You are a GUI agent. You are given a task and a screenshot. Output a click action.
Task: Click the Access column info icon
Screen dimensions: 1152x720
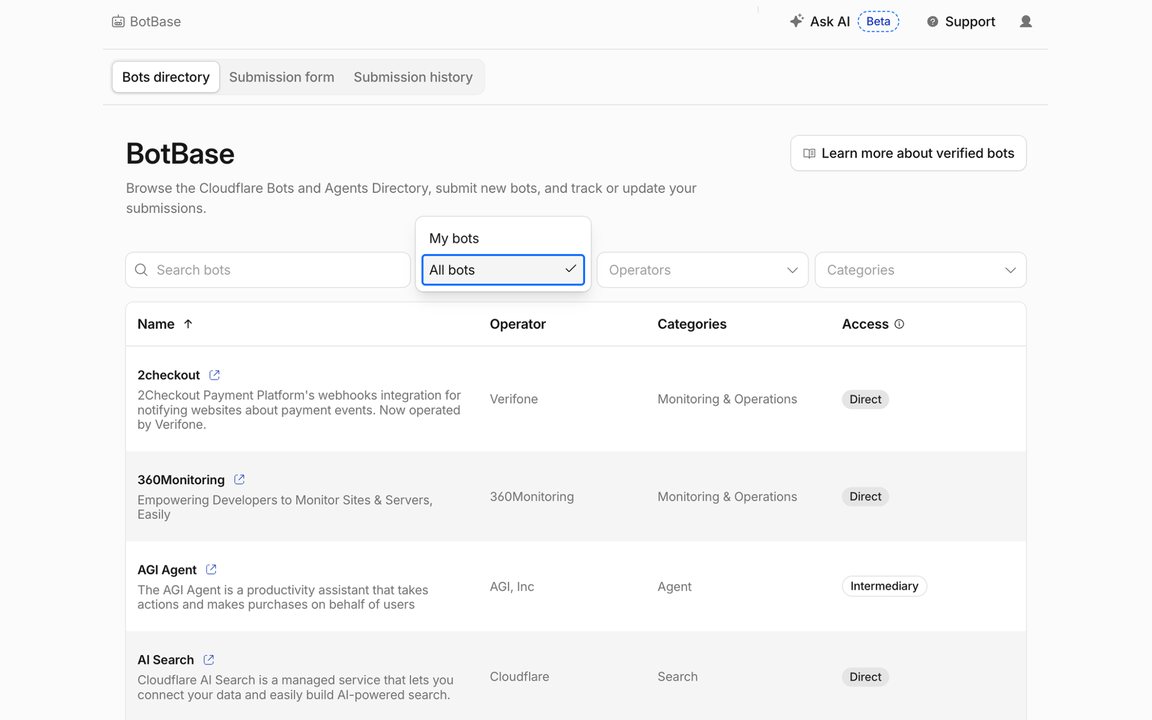[x=899, y=324]
